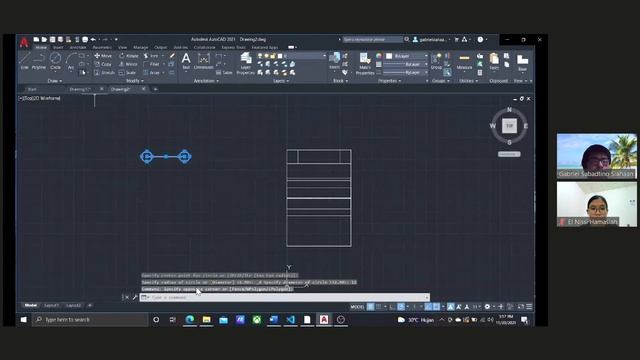Insert a Table from Annotation panel
640x360 pixels.
(224, 73)
